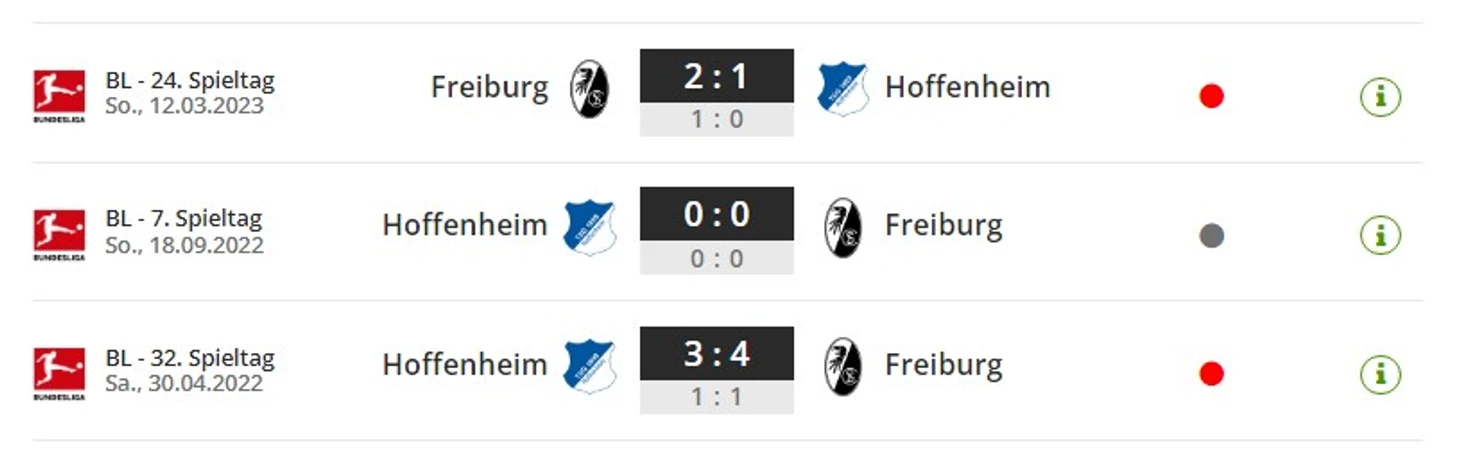Image resolution: width=1460 pixels, height=469 pixels.
Task: Open info icon for 18.09.2022 match
Action: tap(1380, 236)
